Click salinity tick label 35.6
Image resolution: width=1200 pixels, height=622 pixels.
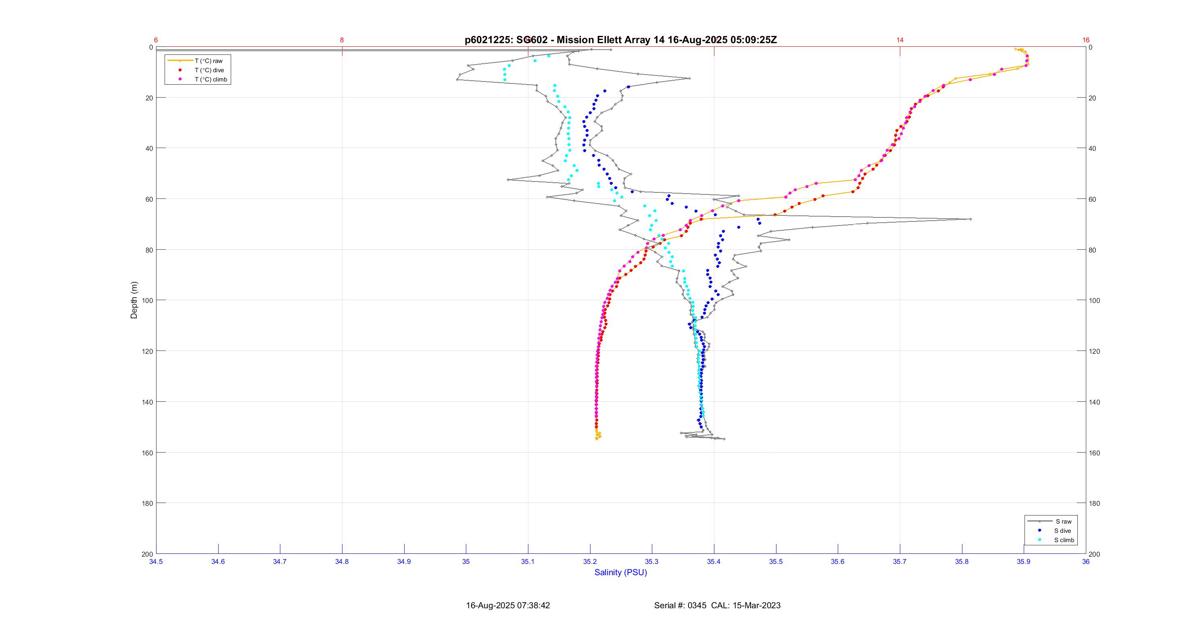tap(837, 562)
